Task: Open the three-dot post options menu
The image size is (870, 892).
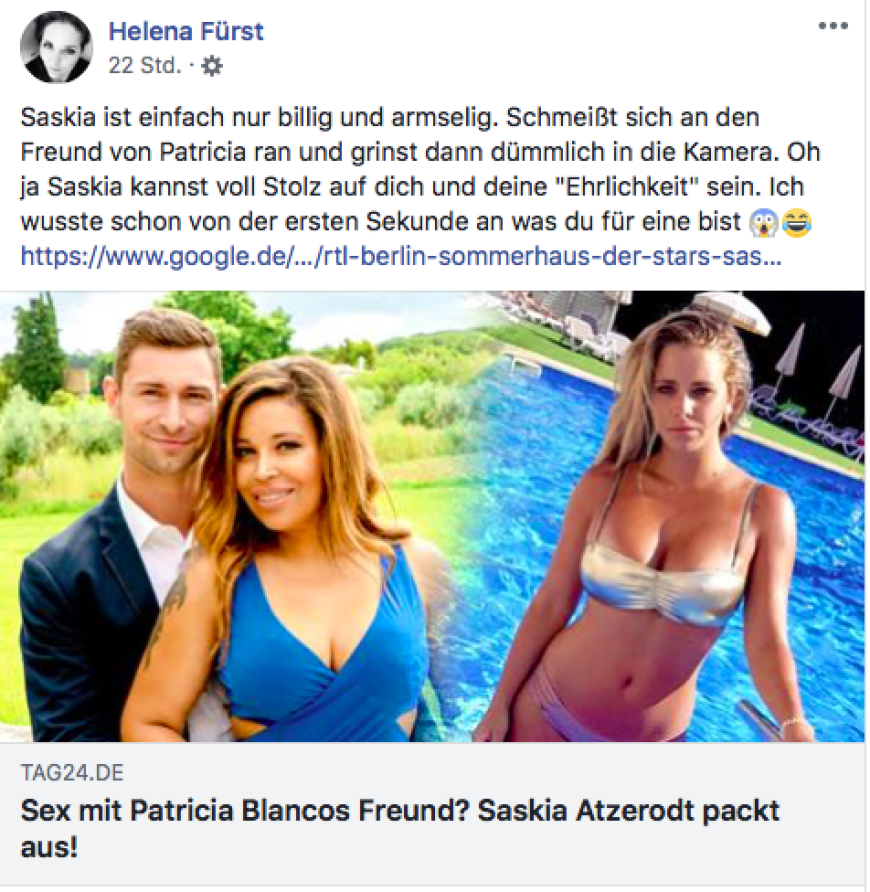Action: point(833,26)
